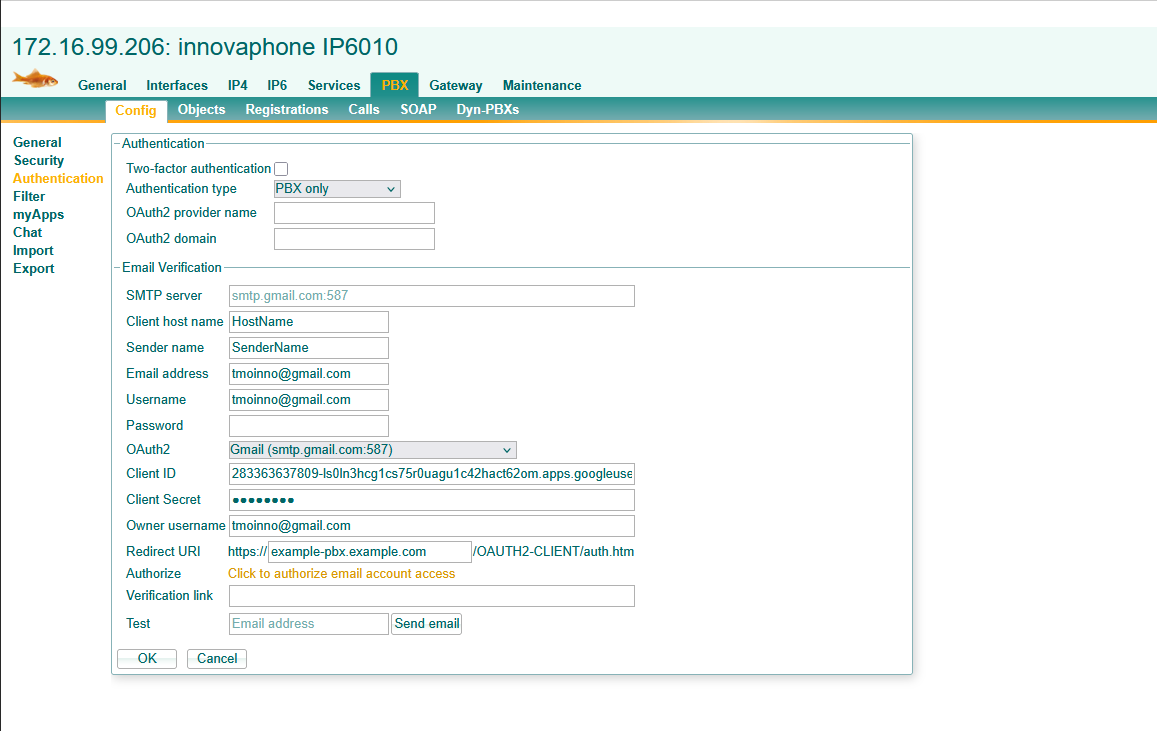Viewport: 1157px width, 731px height.
Task: Click to authorize email account access
Action: pos(341,574)
